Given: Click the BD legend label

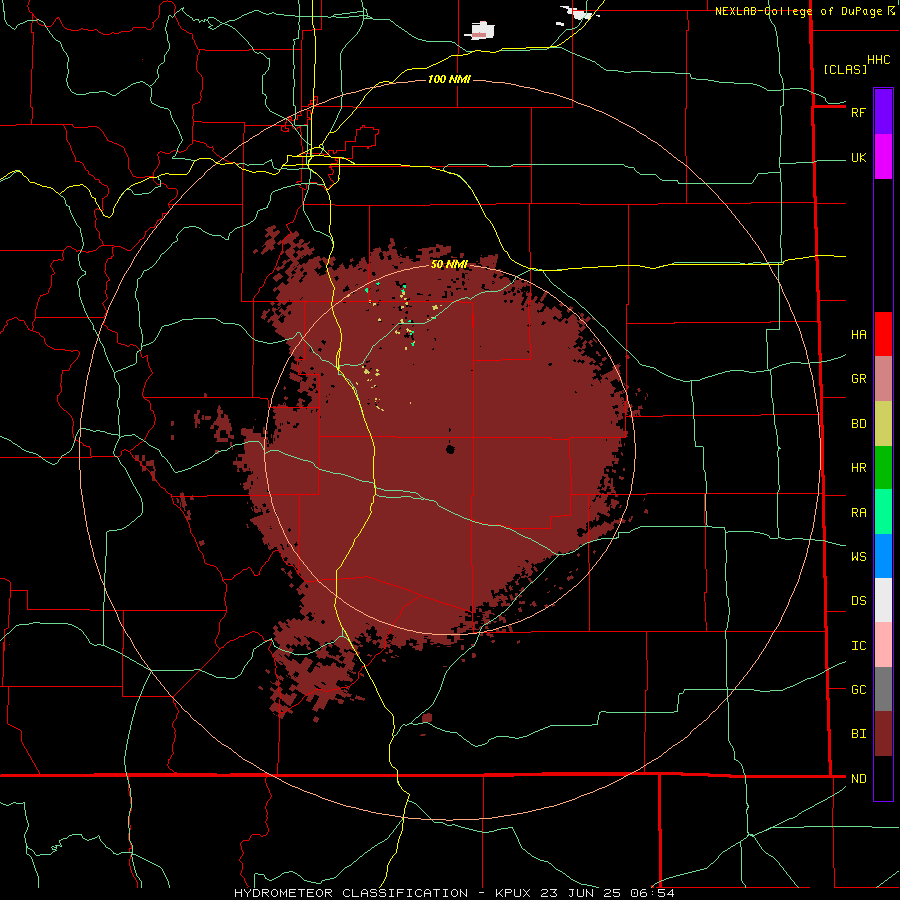Looking at the screenshot, I should pos(858,424).
